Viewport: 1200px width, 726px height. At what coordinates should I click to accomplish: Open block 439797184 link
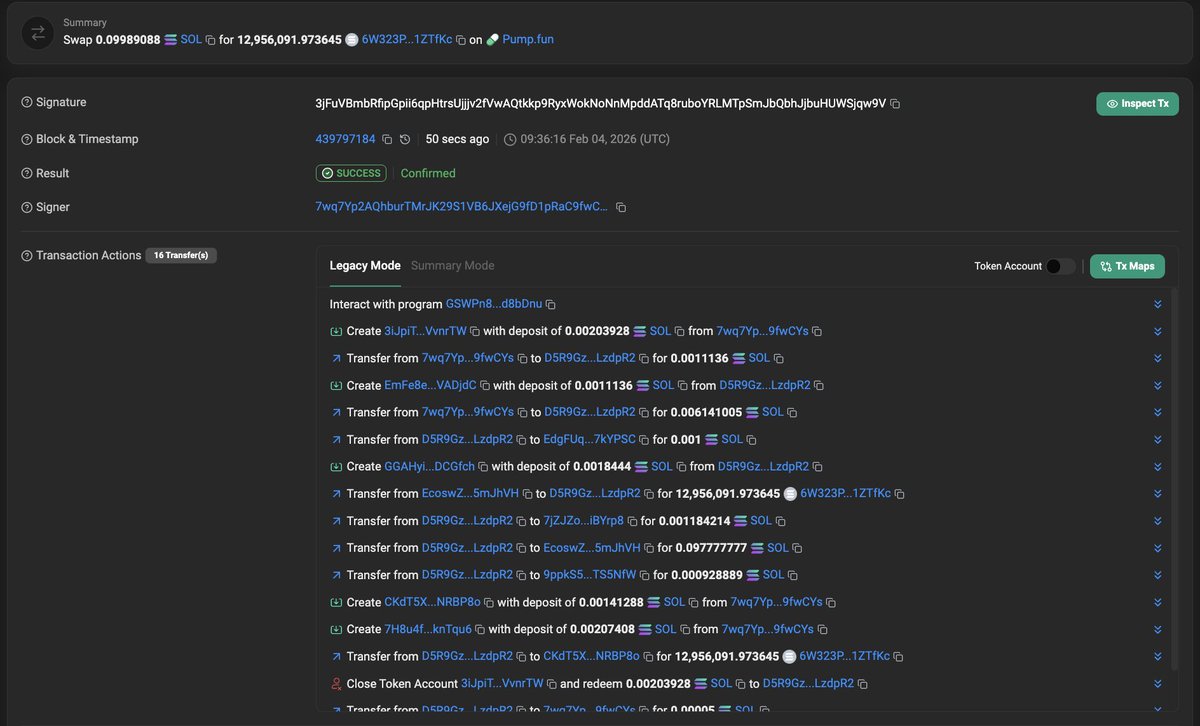click(x=346, y=139)
